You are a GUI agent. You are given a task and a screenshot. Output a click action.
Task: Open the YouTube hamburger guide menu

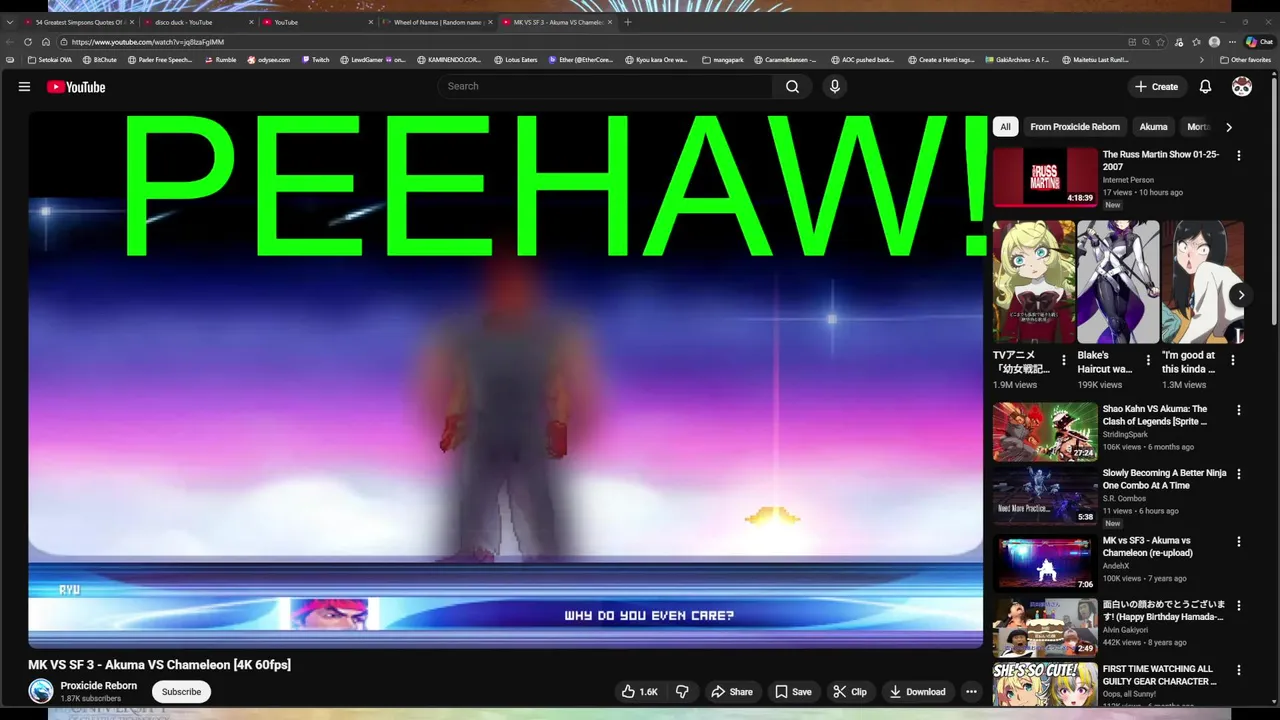coord(24,87)
